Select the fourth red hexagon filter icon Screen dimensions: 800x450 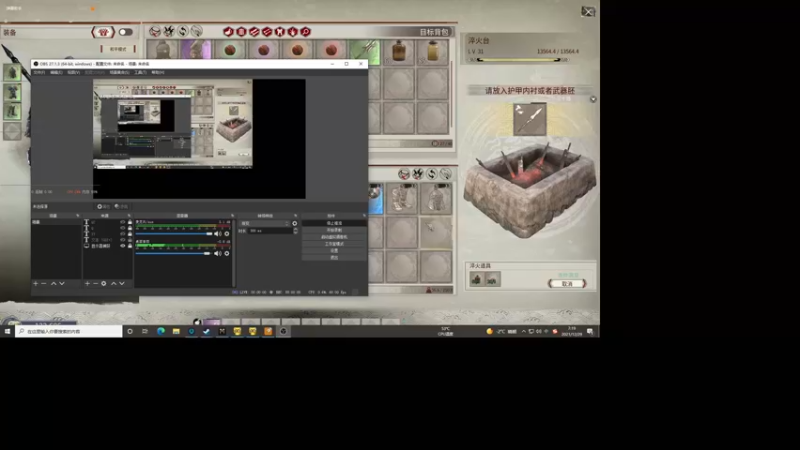[267, 32]
